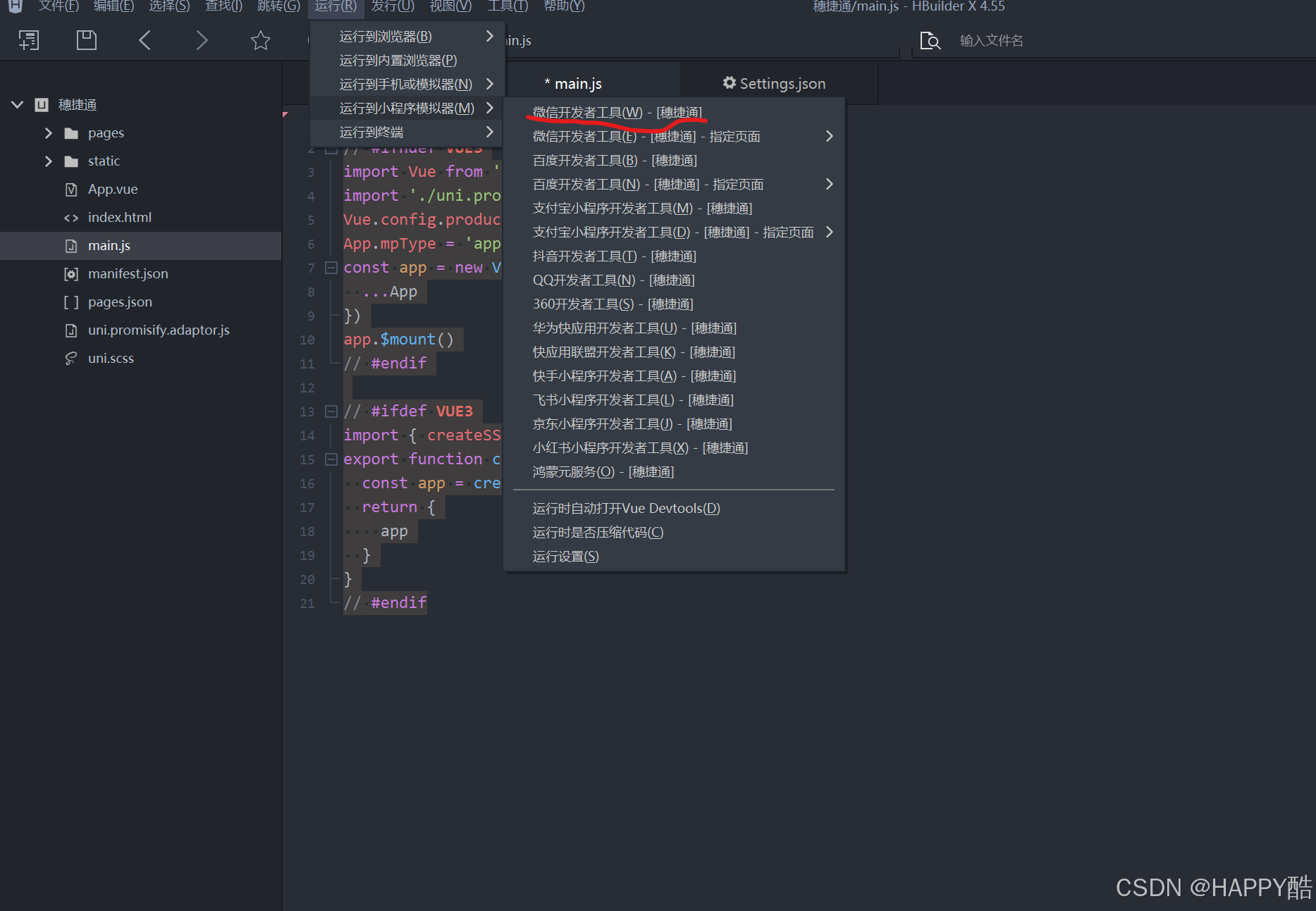Image resolution: width=1316 pixels, height=911 pixels.
Task: Collapse the code fold at line 15
Action: pos(331,459)
